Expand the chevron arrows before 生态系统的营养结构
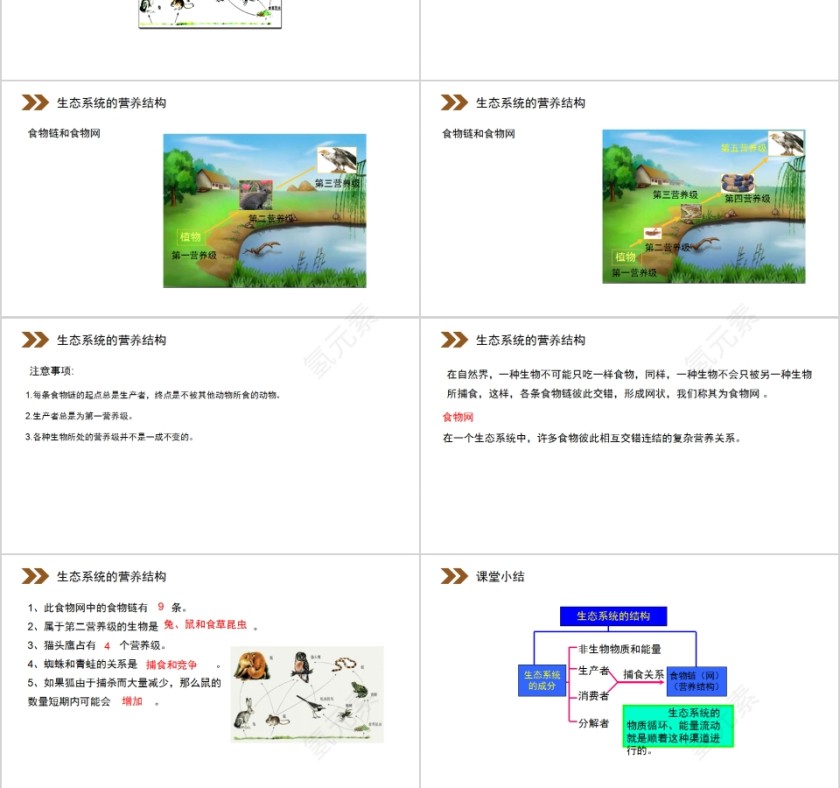840x788 pixels. [x=33, y=102]
